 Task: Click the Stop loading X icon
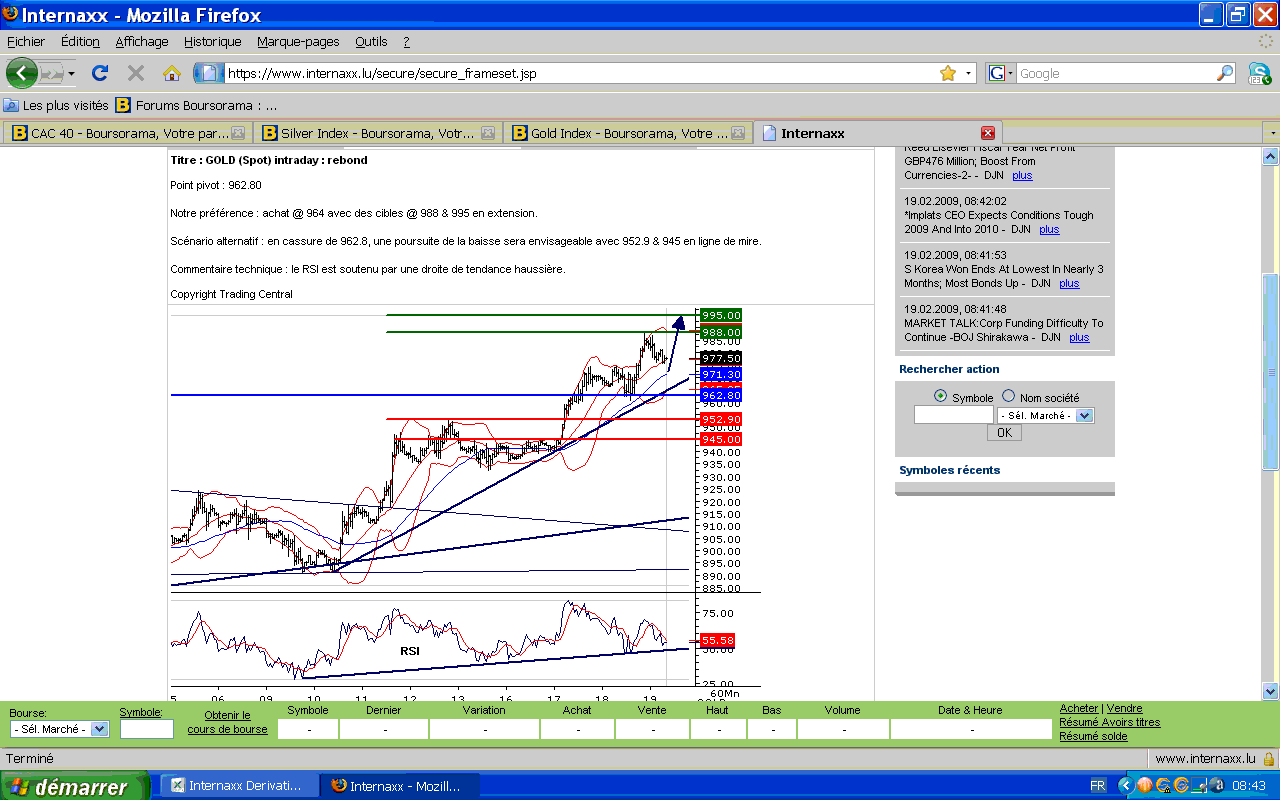click(136, 73)
